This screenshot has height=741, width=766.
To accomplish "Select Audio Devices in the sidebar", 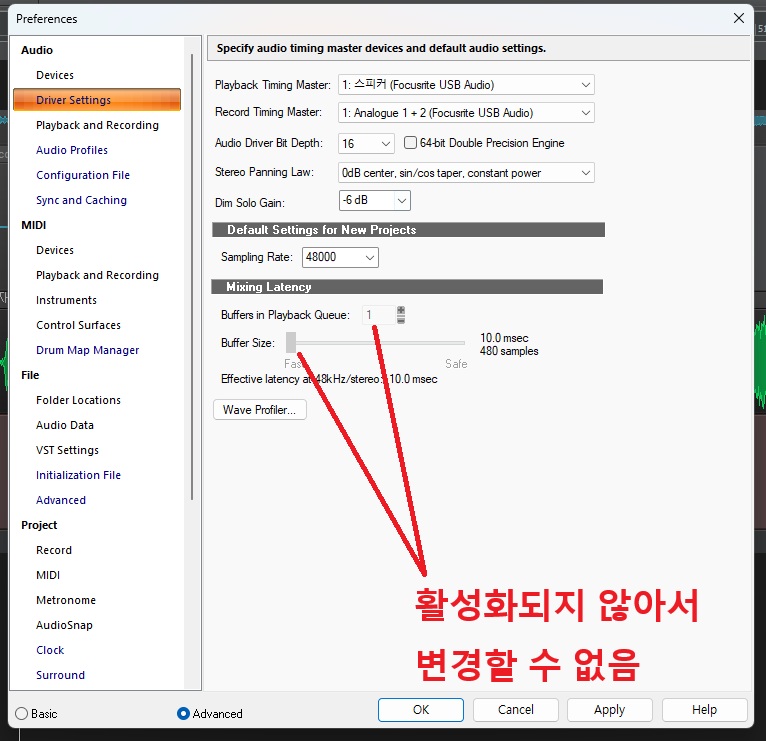I will (55, 75).
